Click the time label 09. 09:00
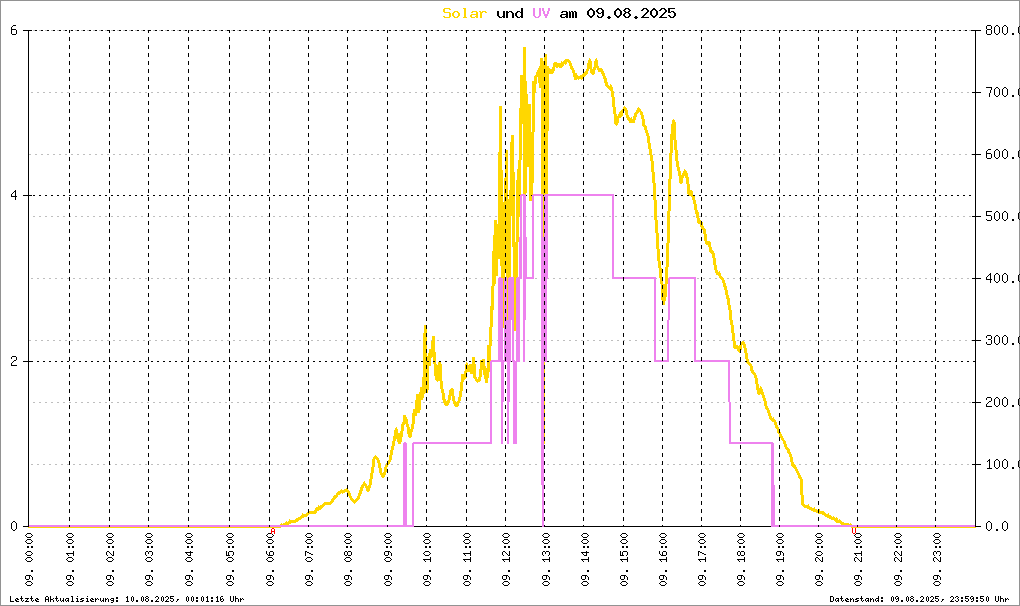 coord(388,559)
